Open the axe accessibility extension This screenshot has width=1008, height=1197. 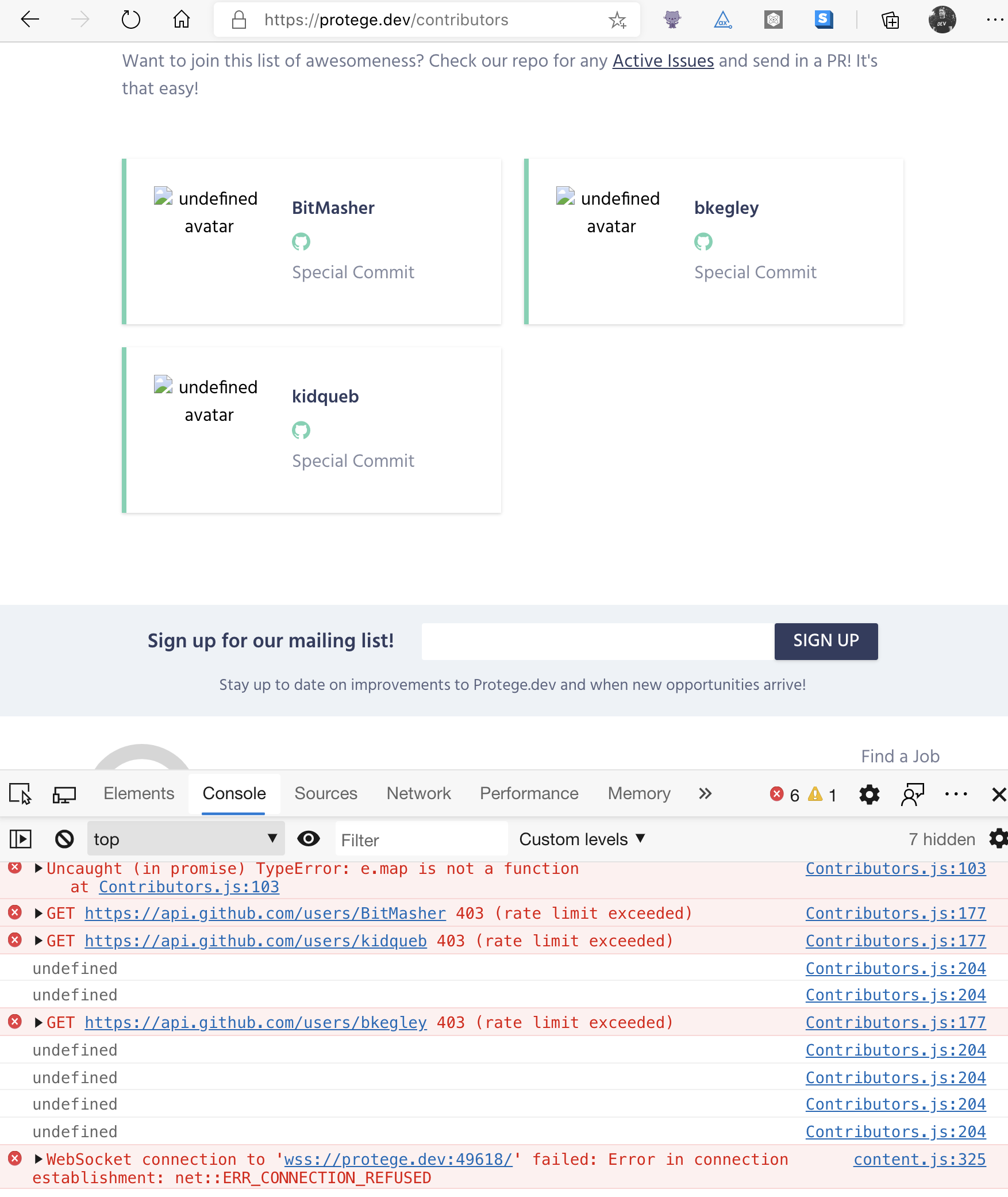click(x=722, y=19)
